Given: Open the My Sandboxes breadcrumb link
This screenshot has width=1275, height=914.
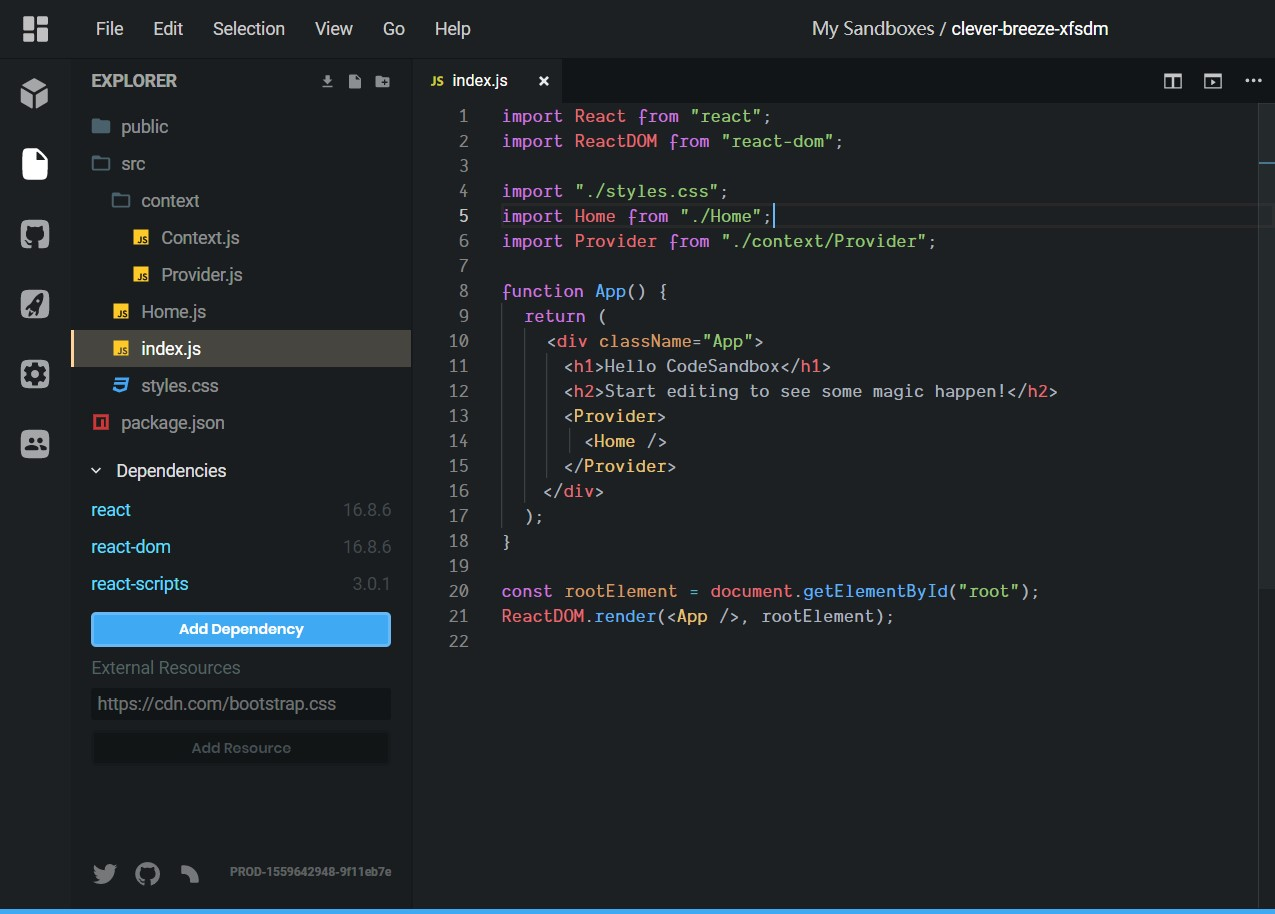Looking at the screenshot, I should coord(872,29).
